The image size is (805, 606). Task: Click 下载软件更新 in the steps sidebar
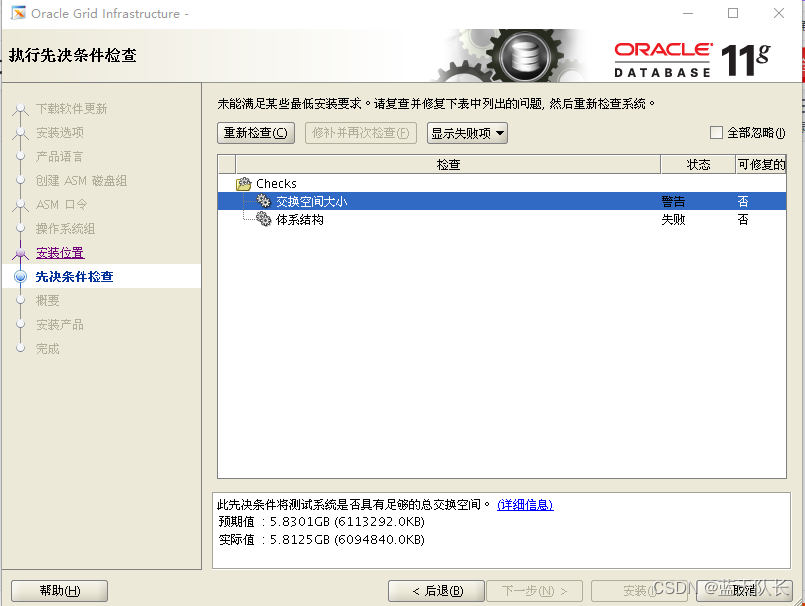(71, 109)
